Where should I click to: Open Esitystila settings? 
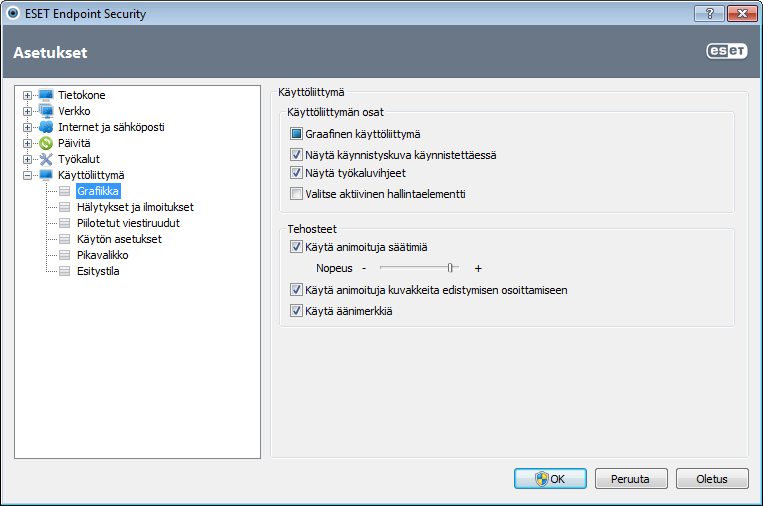pos(98,271)
